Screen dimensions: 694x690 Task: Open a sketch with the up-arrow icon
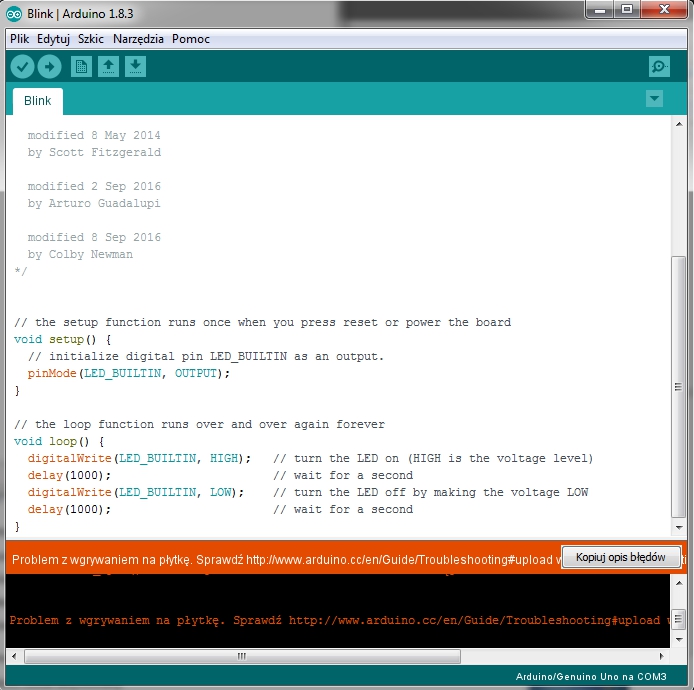point(108,67)
